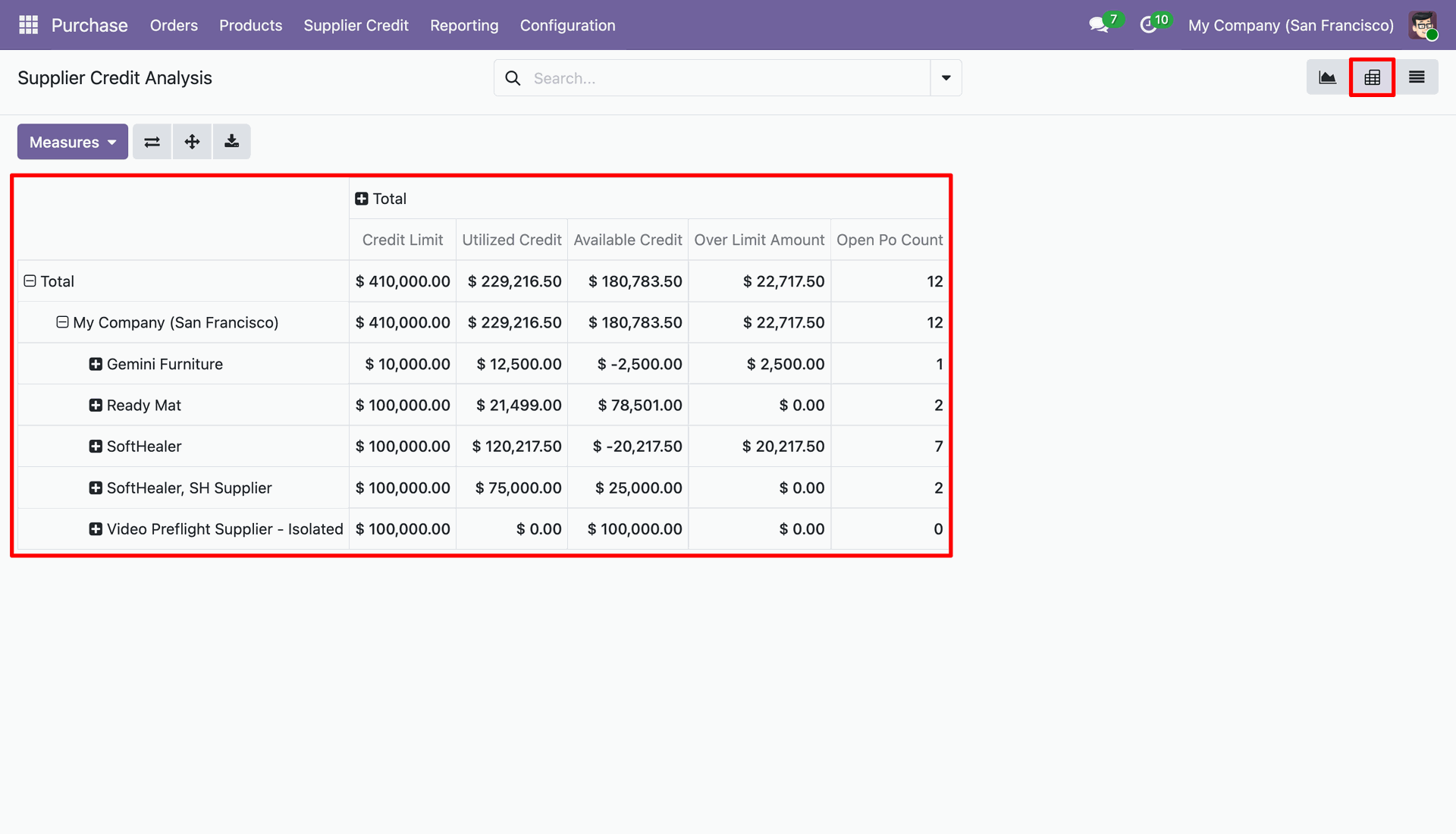This screenshot has width=1456, height=834.
Task: Open the user avatar menu
Action: pyautogui.click(x=1423, y=25)
